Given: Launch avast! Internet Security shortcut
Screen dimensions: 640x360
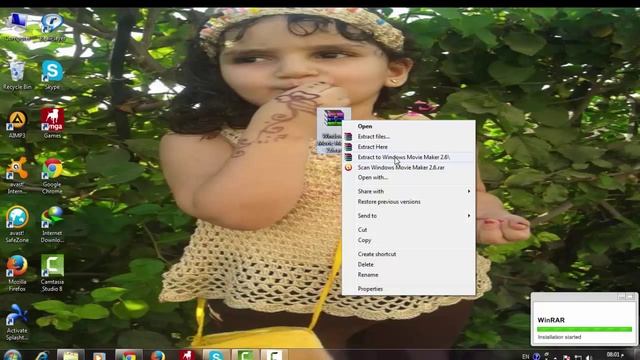Looking at the screenshot, I should [x=17, y=176].
